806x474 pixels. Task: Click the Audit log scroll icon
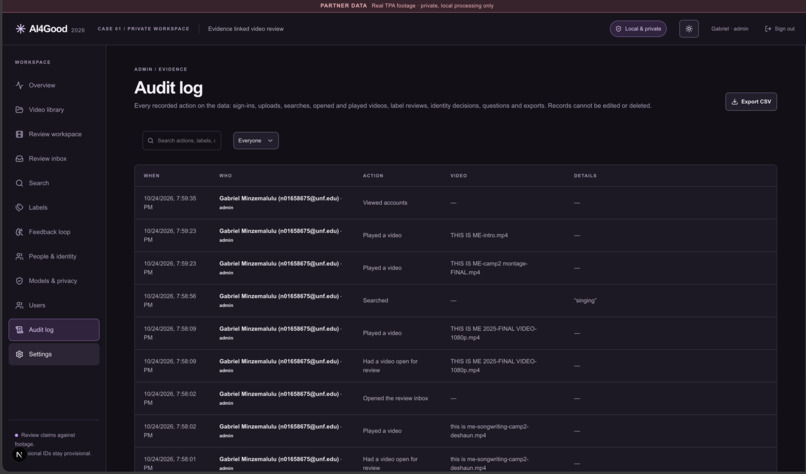click(20, 330)
